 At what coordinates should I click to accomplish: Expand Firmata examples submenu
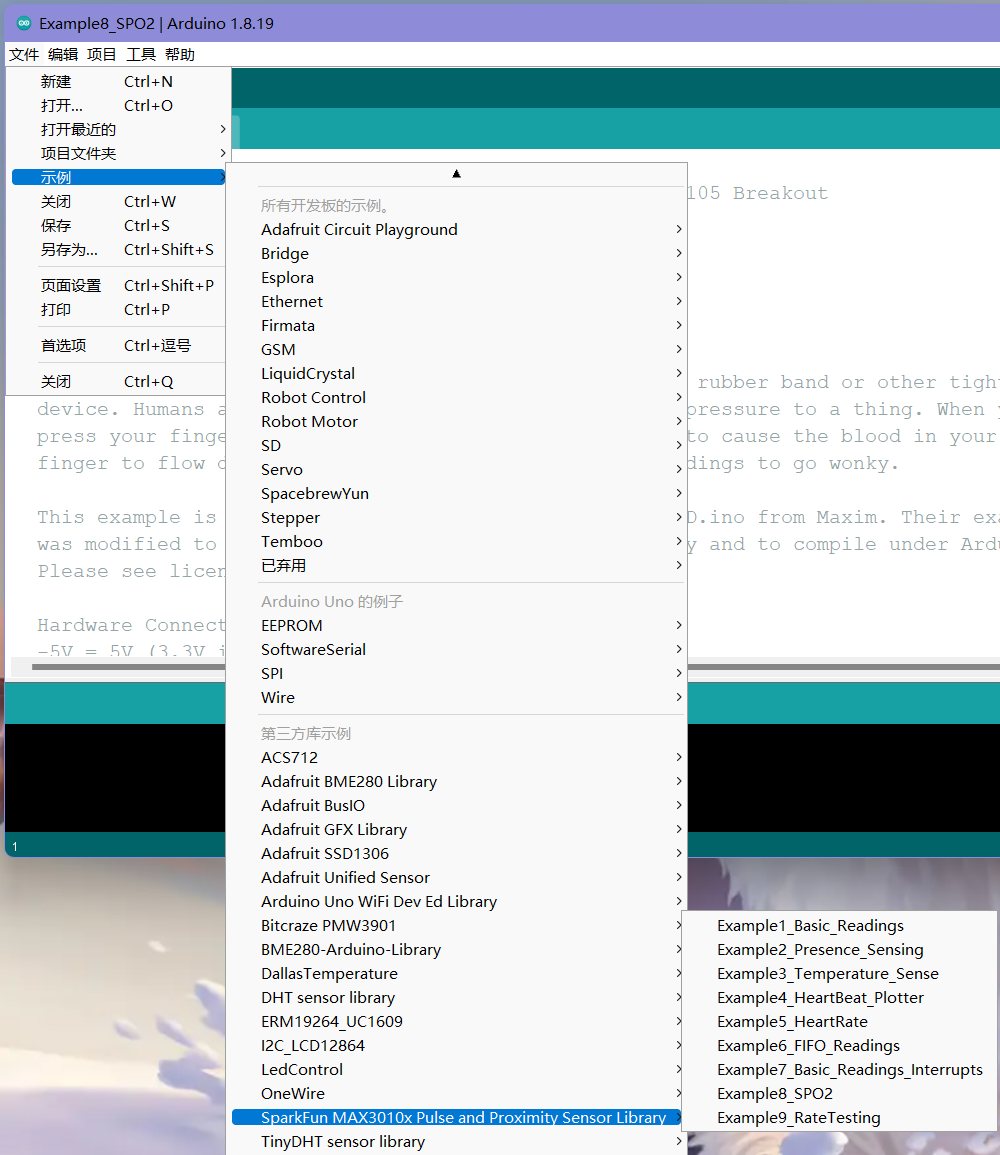[457, 326]
